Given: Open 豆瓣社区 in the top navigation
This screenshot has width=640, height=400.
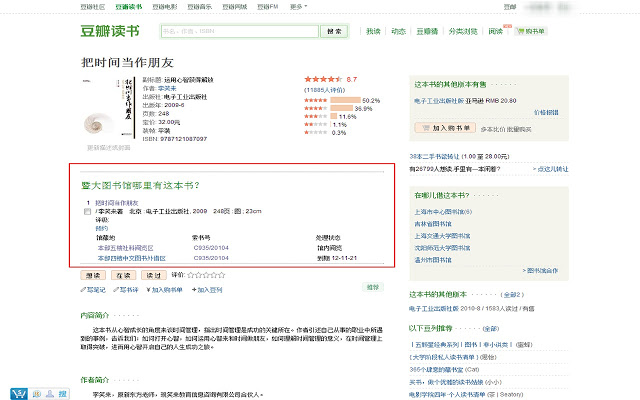Looking at the screenshot, I should click(93, 7).
